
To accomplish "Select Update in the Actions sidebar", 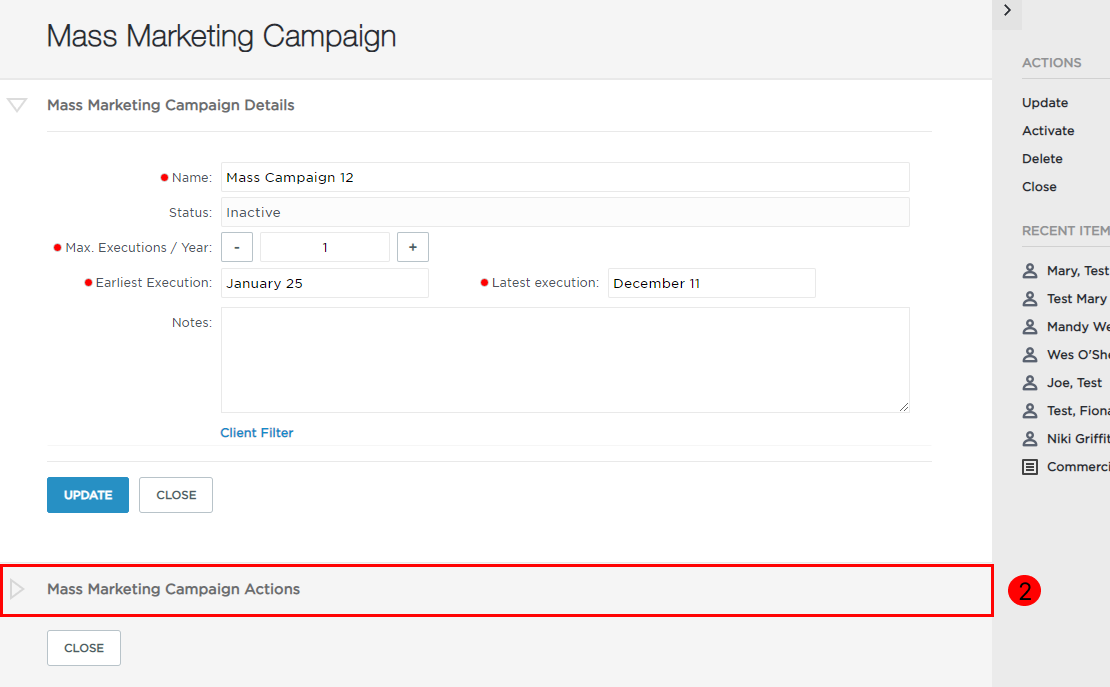I will (x=1045, y=103).
